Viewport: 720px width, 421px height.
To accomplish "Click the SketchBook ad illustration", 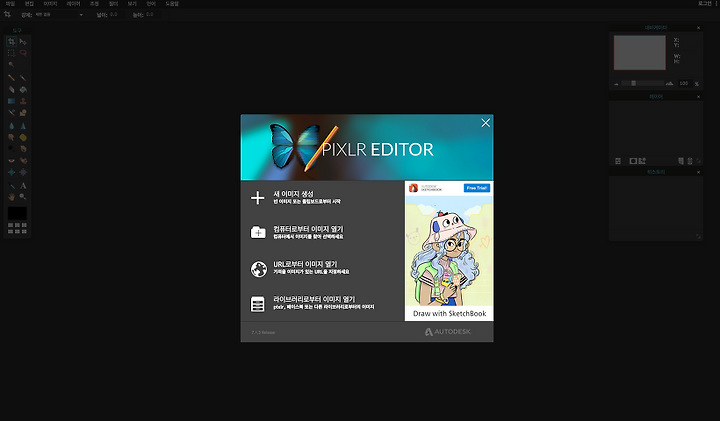I will (449, 251).
